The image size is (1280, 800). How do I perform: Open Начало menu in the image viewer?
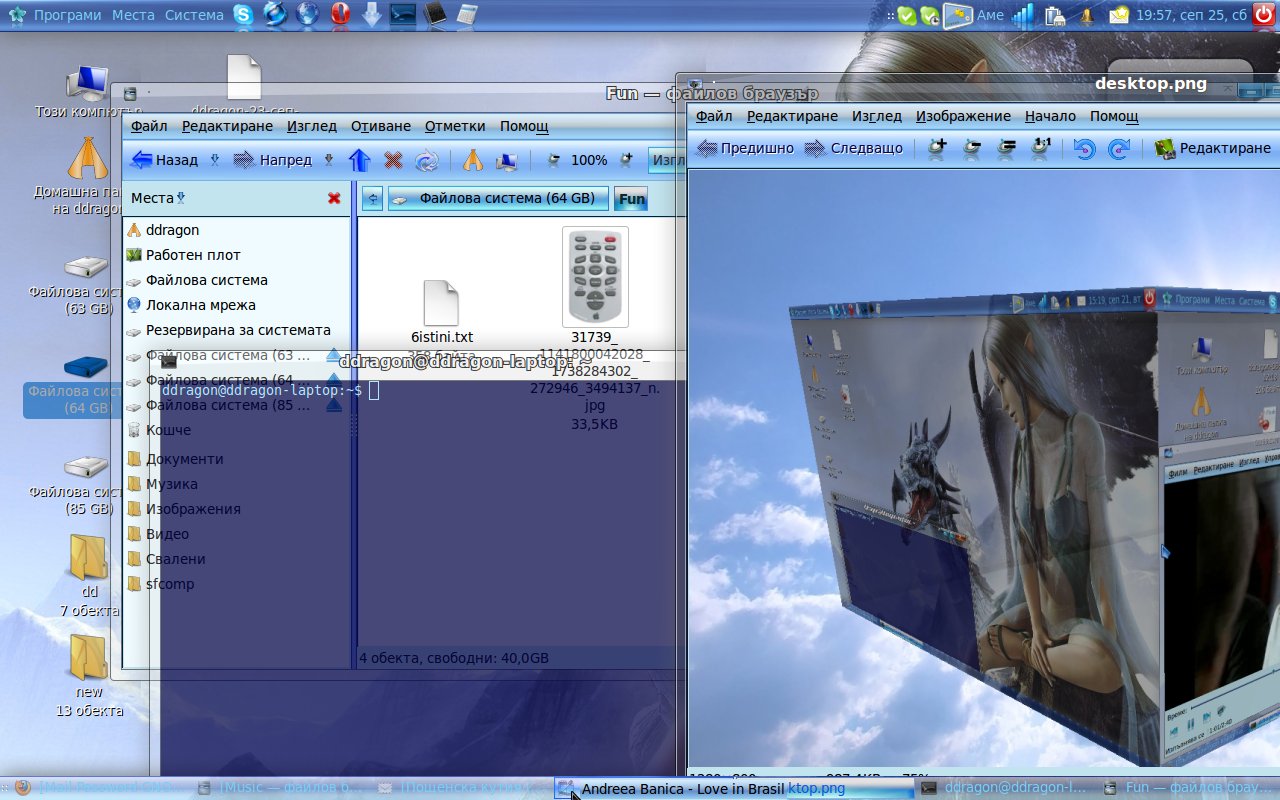click(x=1050, y=116)
